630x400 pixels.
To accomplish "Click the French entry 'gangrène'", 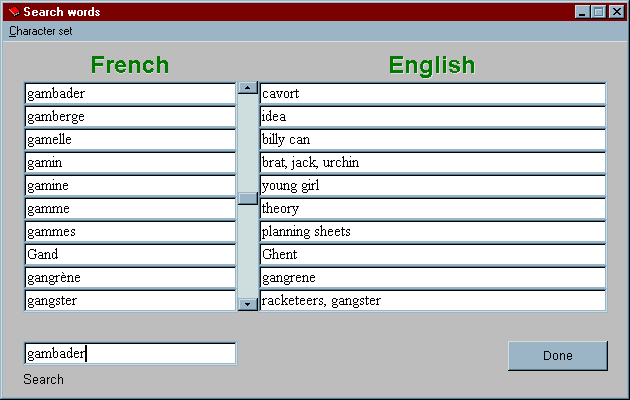I will (x=130, y=278).
